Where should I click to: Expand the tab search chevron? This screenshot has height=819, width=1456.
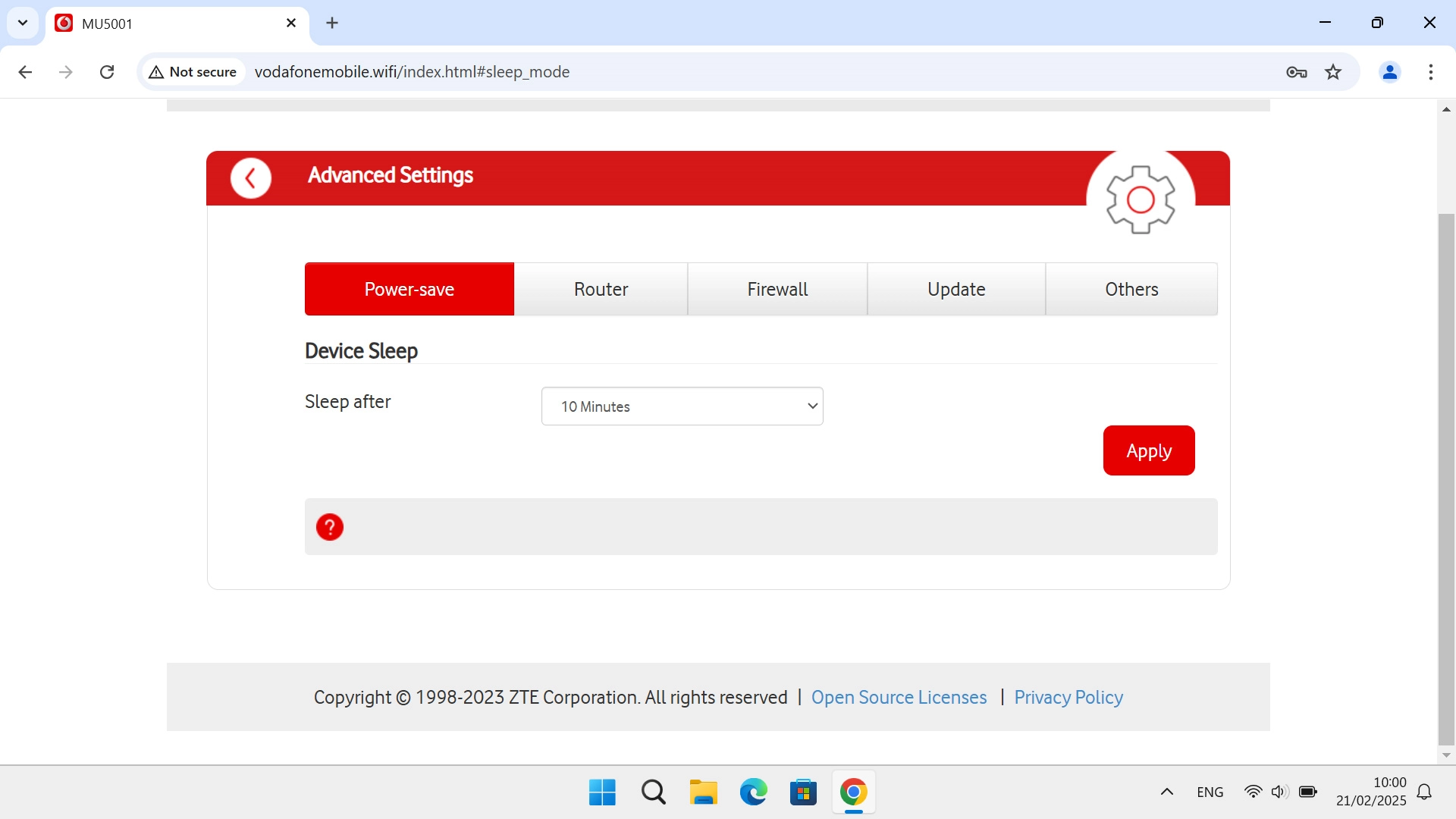click(23, 23)
